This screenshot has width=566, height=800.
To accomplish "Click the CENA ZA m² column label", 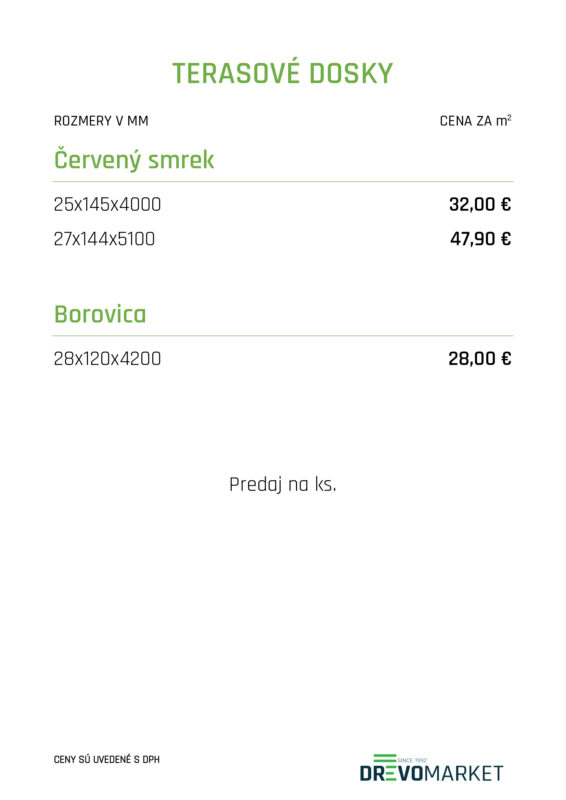I will pyautogui.click(x=476, y=121).
